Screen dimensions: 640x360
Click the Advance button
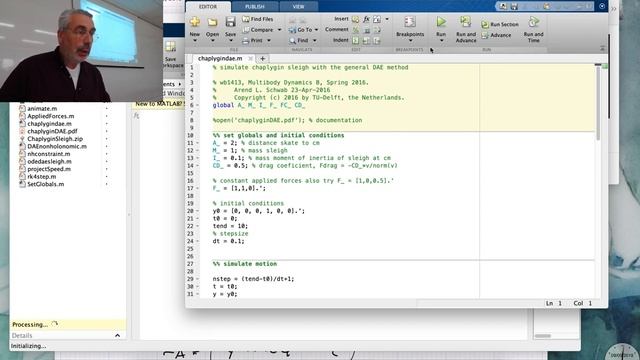click(x=496, y=35)
